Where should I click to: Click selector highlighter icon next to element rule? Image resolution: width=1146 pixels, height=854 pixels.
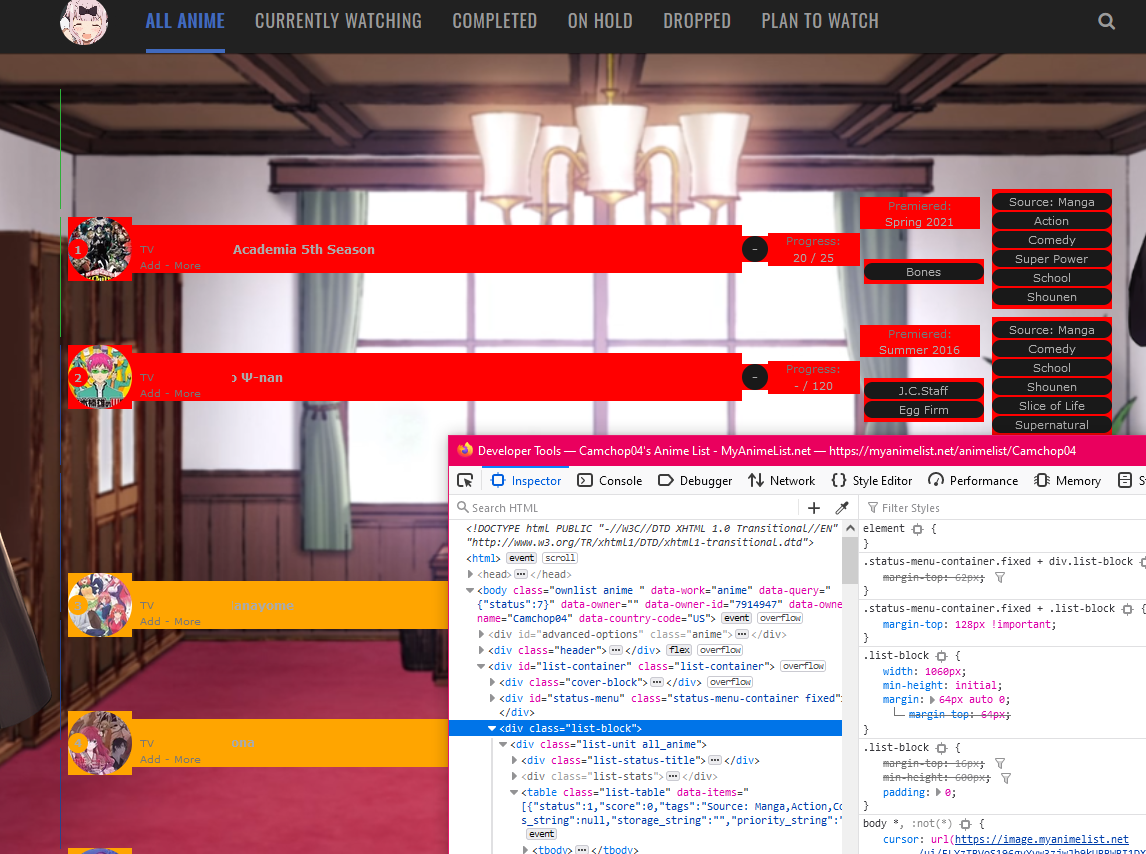915,529
